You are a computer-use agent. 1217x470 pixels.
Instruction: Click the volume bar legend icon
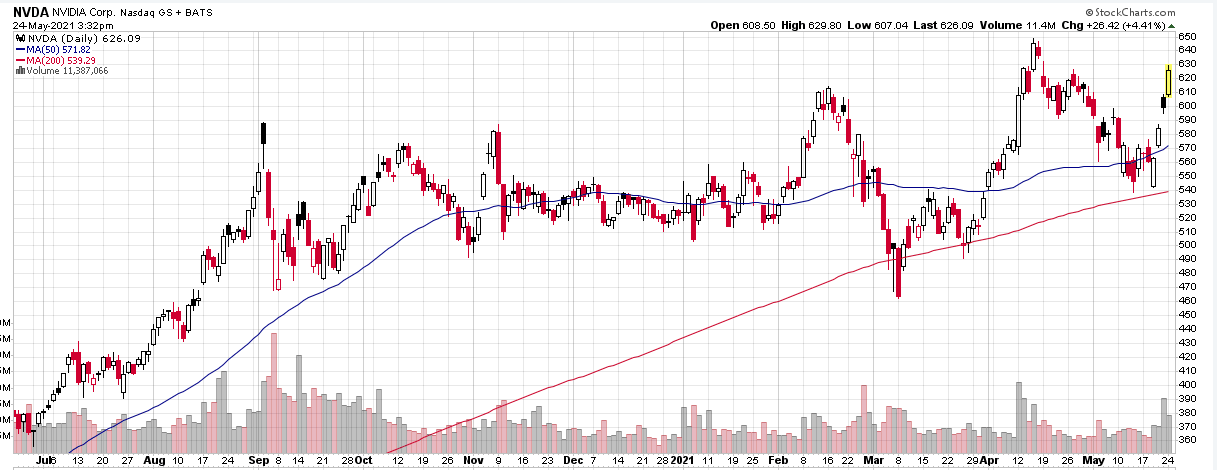[x=19, y=71]
